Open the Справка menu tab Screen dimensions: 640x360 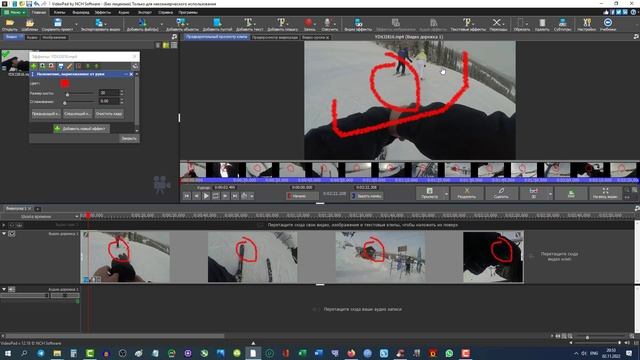[x=165, y=12]
